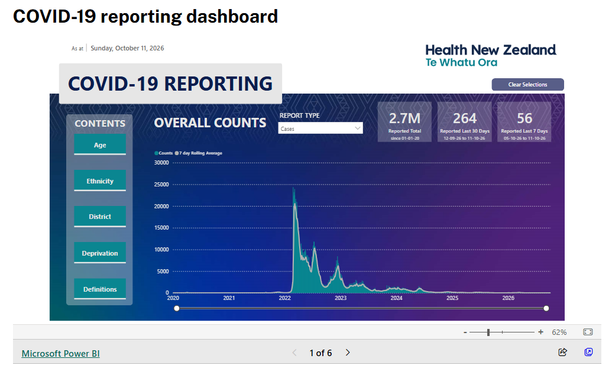Click the 7 day Rolling Average legend entry
This screenshot has height=377, width=612.
(199, 153)
